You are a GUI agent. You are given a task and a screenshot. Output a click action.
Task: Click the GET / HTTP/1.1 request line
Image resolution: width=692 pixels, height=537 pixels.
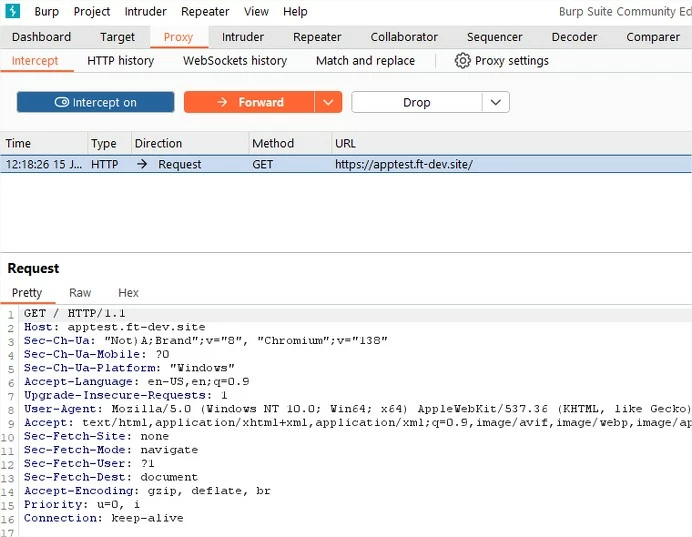[x=75, y=313]
